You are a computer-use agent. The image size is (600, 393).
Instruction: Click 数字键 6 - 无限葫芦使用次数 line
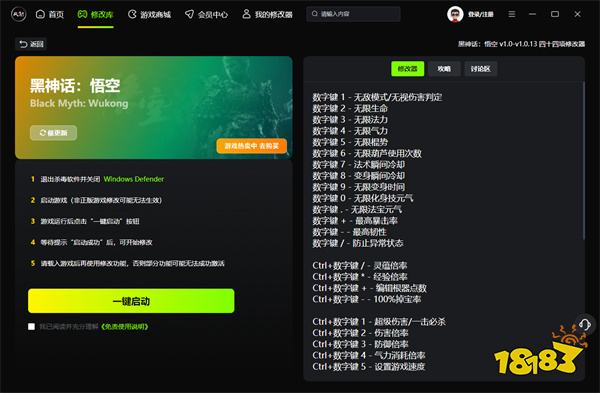coord(367,153)
